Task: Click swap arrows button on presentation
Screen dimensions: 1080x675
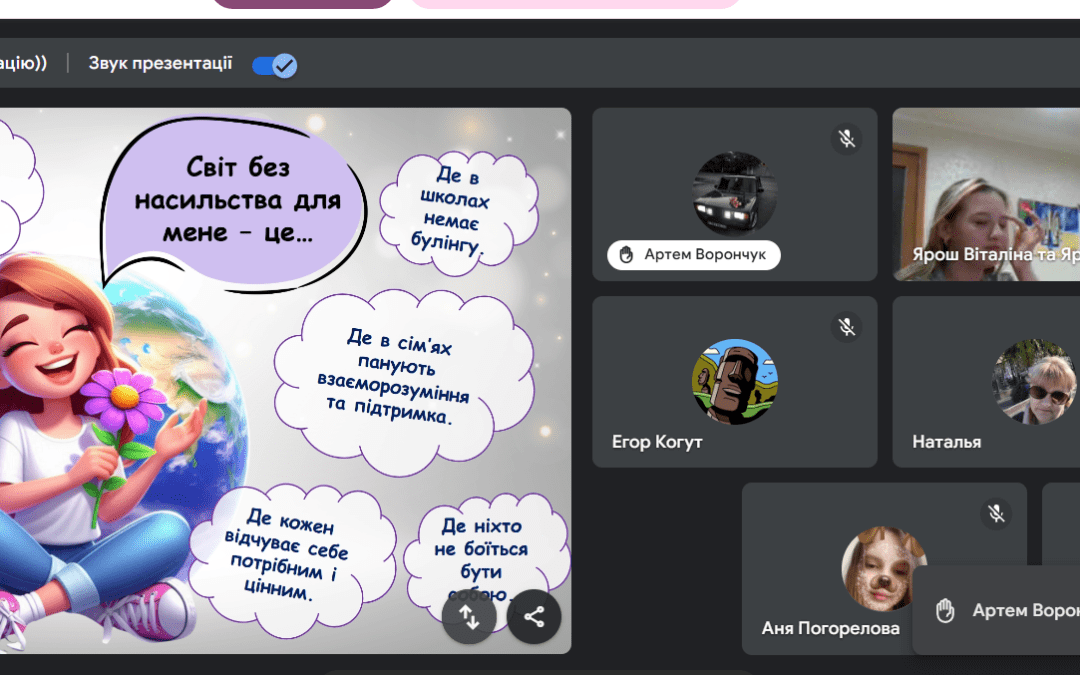Action: [469, 616]
